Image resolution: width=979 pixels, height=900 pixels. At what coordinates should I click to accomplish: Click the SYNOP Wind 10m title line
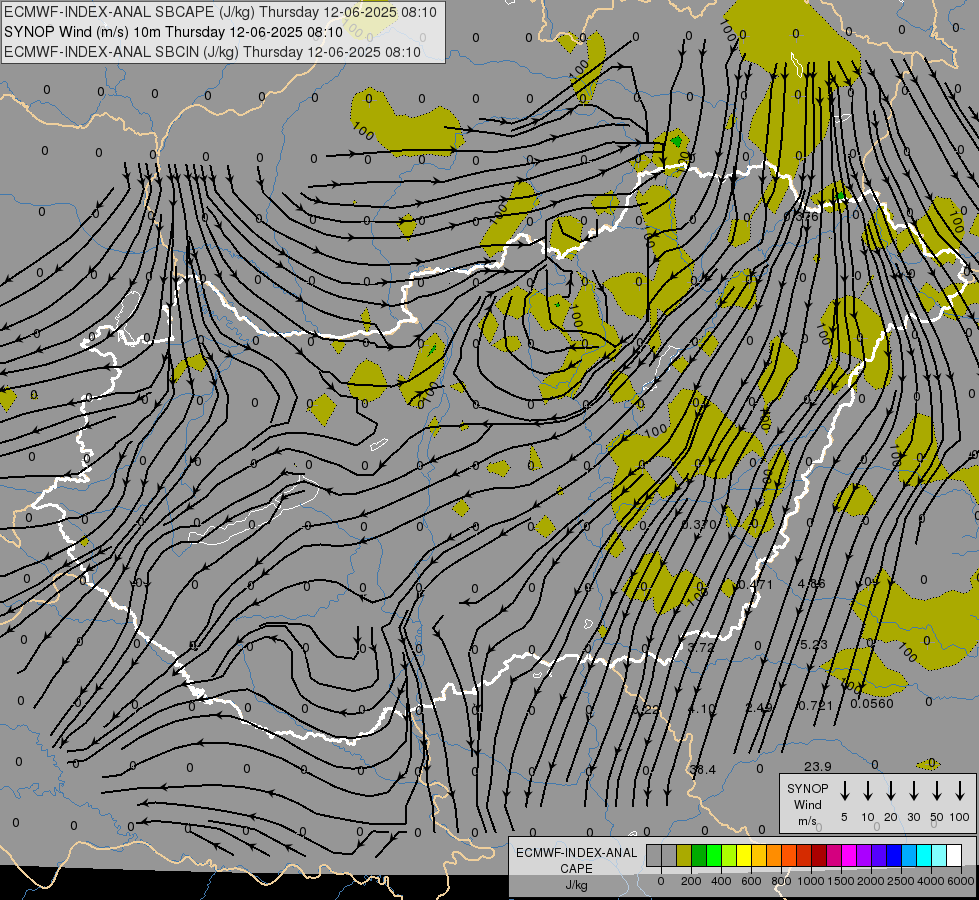[x=173, y=32]
